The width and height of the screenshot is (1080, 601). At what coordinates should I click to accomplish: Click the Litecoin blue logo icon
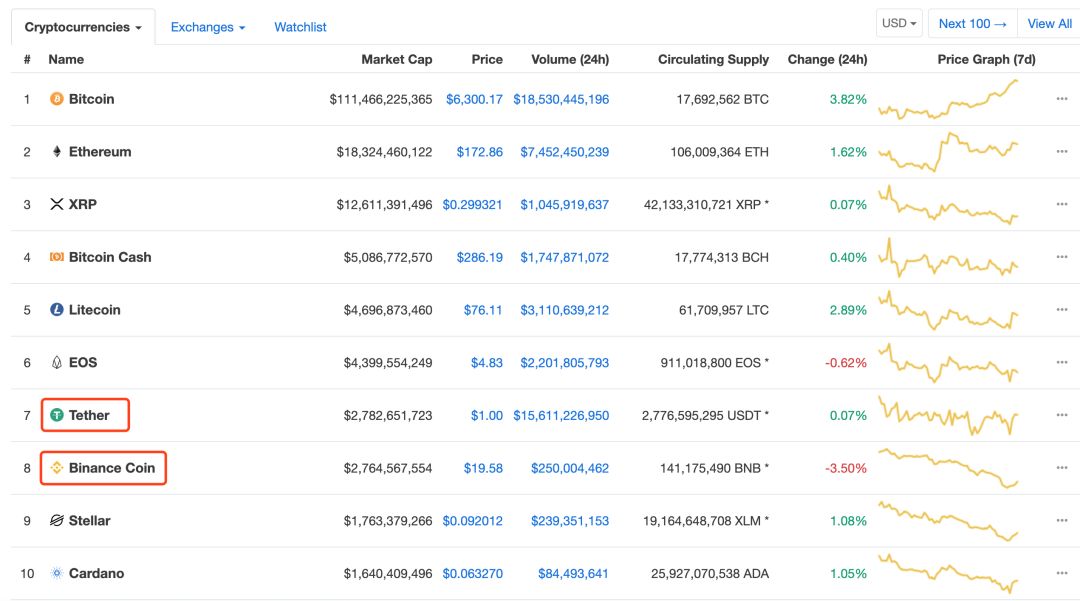tap(57, 310)
